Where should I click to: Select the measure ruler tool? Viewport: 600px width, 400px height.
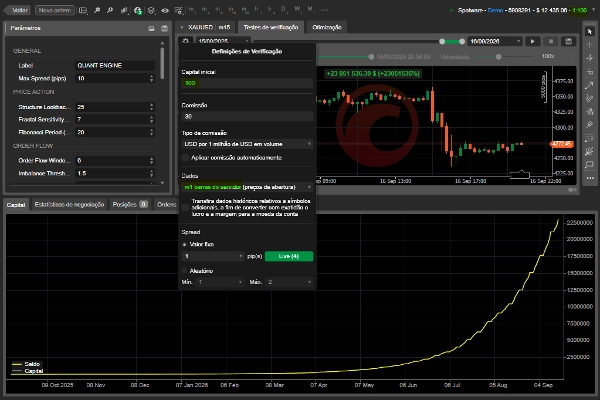coord(590,71)
